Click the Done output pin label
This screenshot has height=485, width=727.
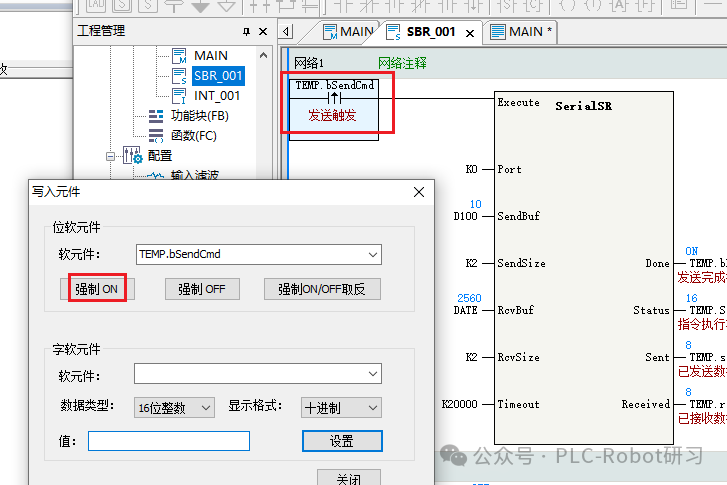tap(657, 264)
